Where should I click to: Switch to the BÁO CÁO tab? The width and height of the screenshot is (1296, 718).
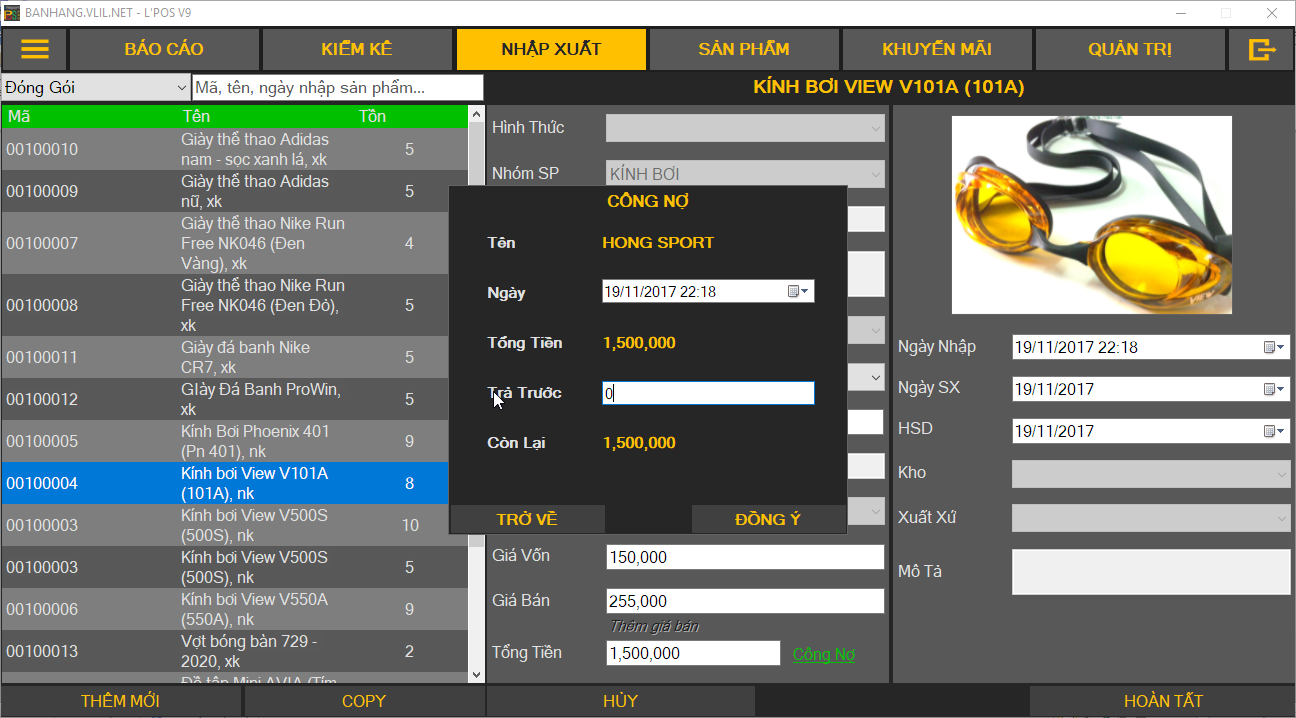point(164,49)
